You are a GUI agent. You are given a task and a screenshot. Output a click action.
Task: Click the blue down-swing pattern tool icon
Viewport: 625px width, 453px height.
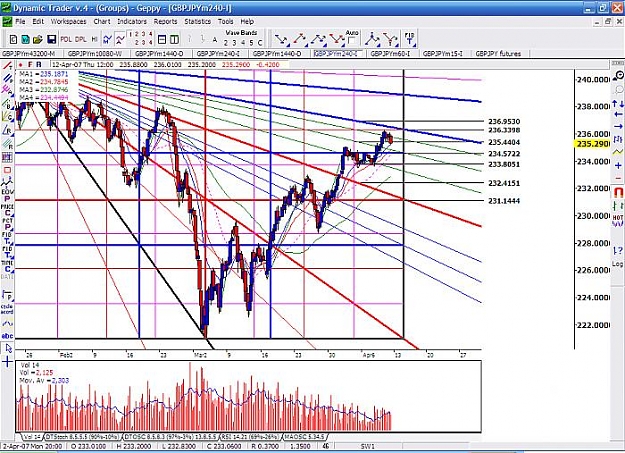pyautogui.click(x=282, y=39)
